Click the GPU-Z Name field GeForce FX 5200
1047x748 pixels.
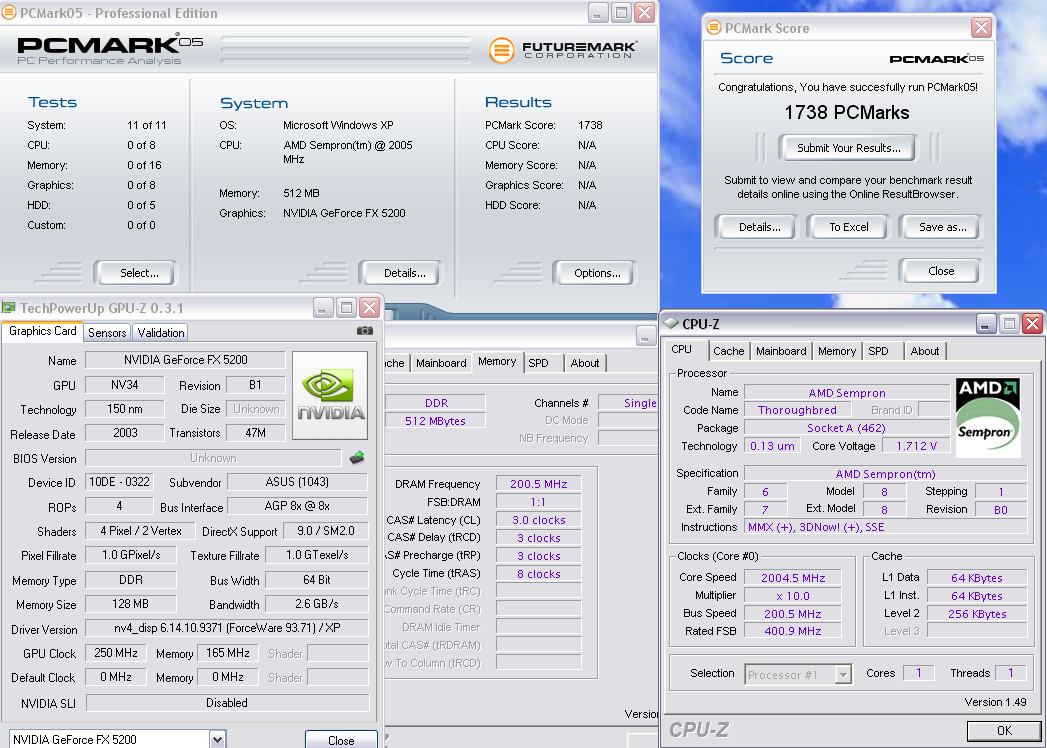(x=186, y=360)
